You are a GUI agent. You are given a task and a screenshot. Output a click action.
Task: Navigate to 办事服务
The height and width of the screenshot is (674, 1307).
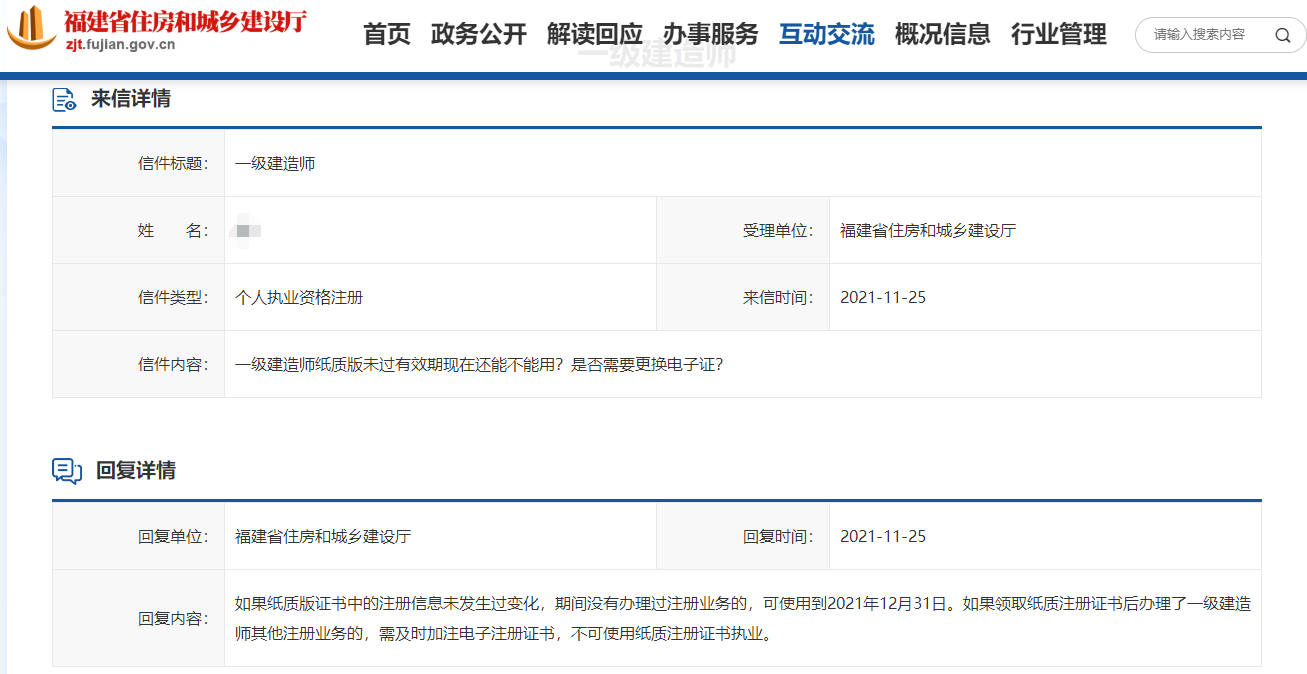711,35
